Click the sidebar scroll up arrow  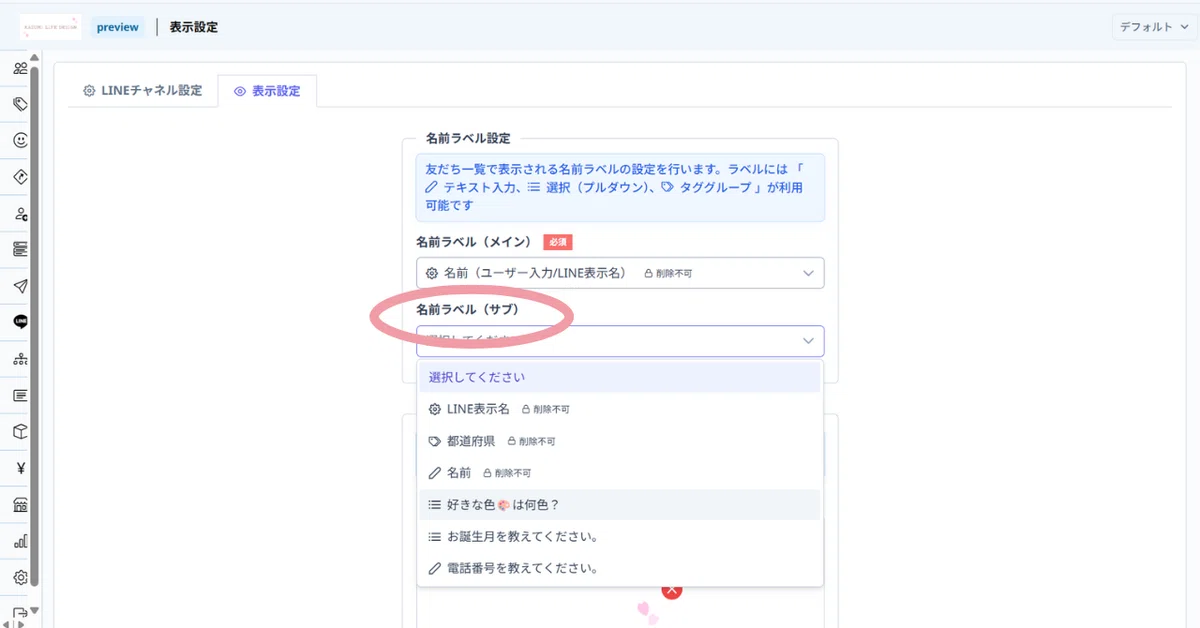34,58
